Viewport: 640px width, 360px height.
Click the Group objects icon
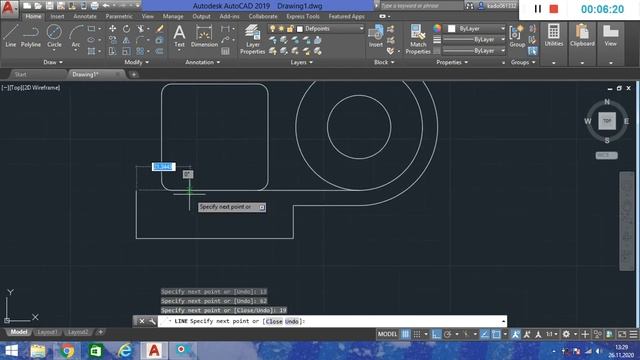(517, 36)
